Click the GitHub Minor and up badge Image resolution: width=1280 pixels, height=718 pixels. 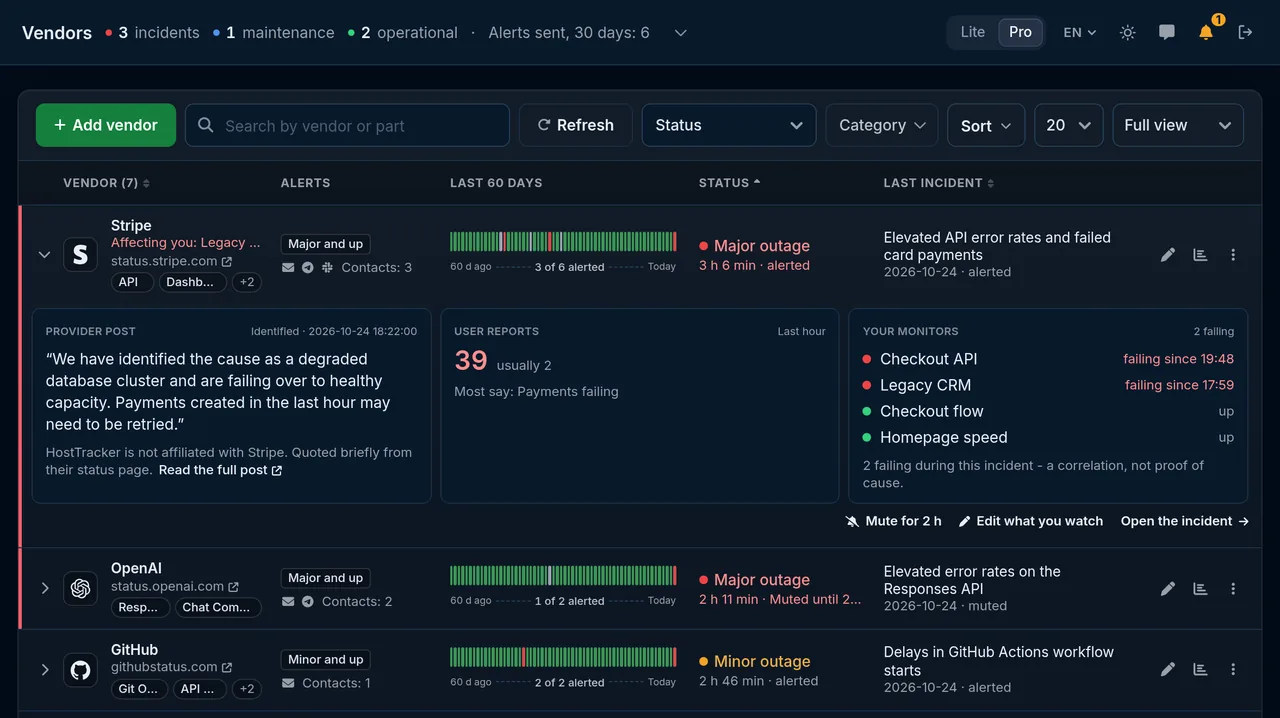point(325,660)
